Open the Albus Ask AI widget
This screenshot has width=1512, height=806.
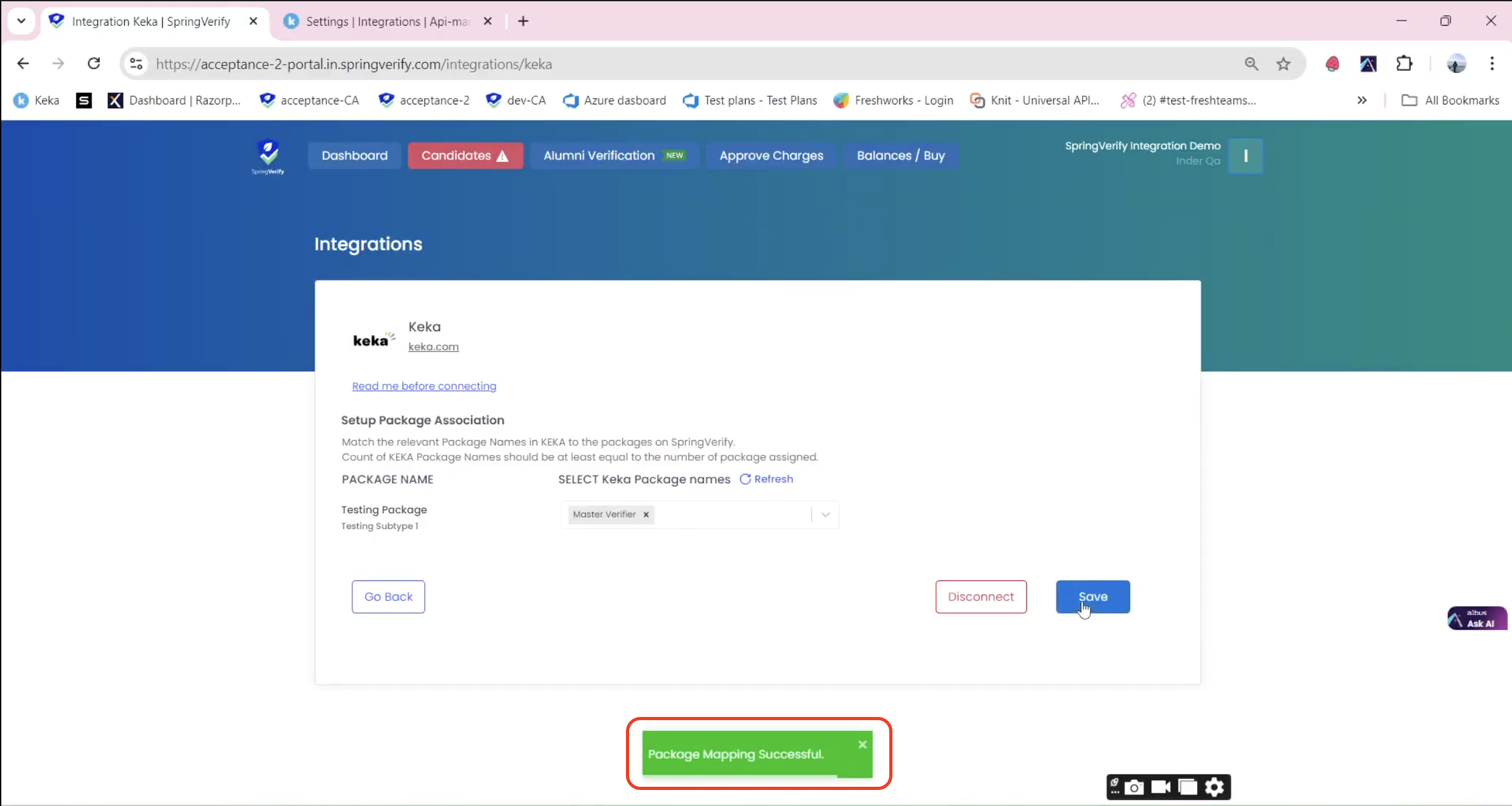(x=1477, y=618)
